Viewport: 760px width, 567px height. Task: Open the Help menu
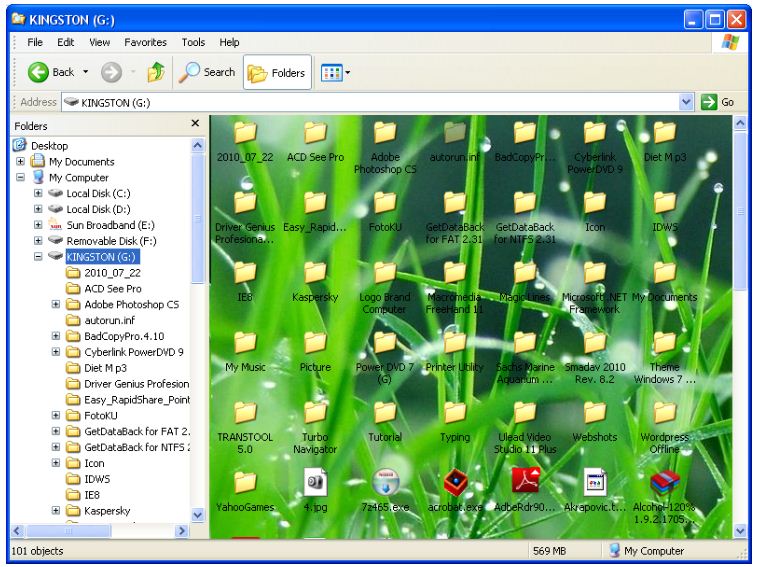click(229, 42)
